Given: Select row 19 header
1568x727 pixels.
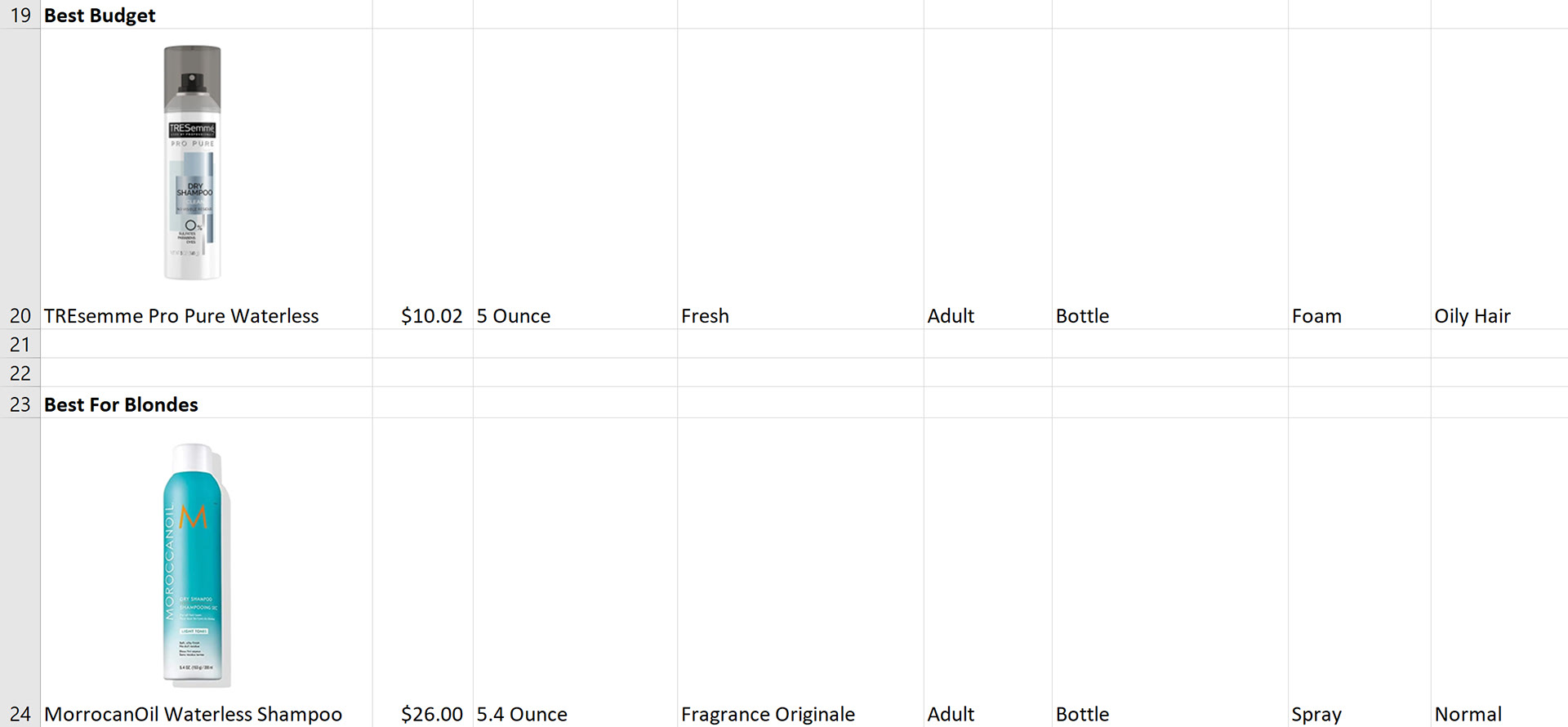Looking at the screenshot, I should (x=20, y=15).
